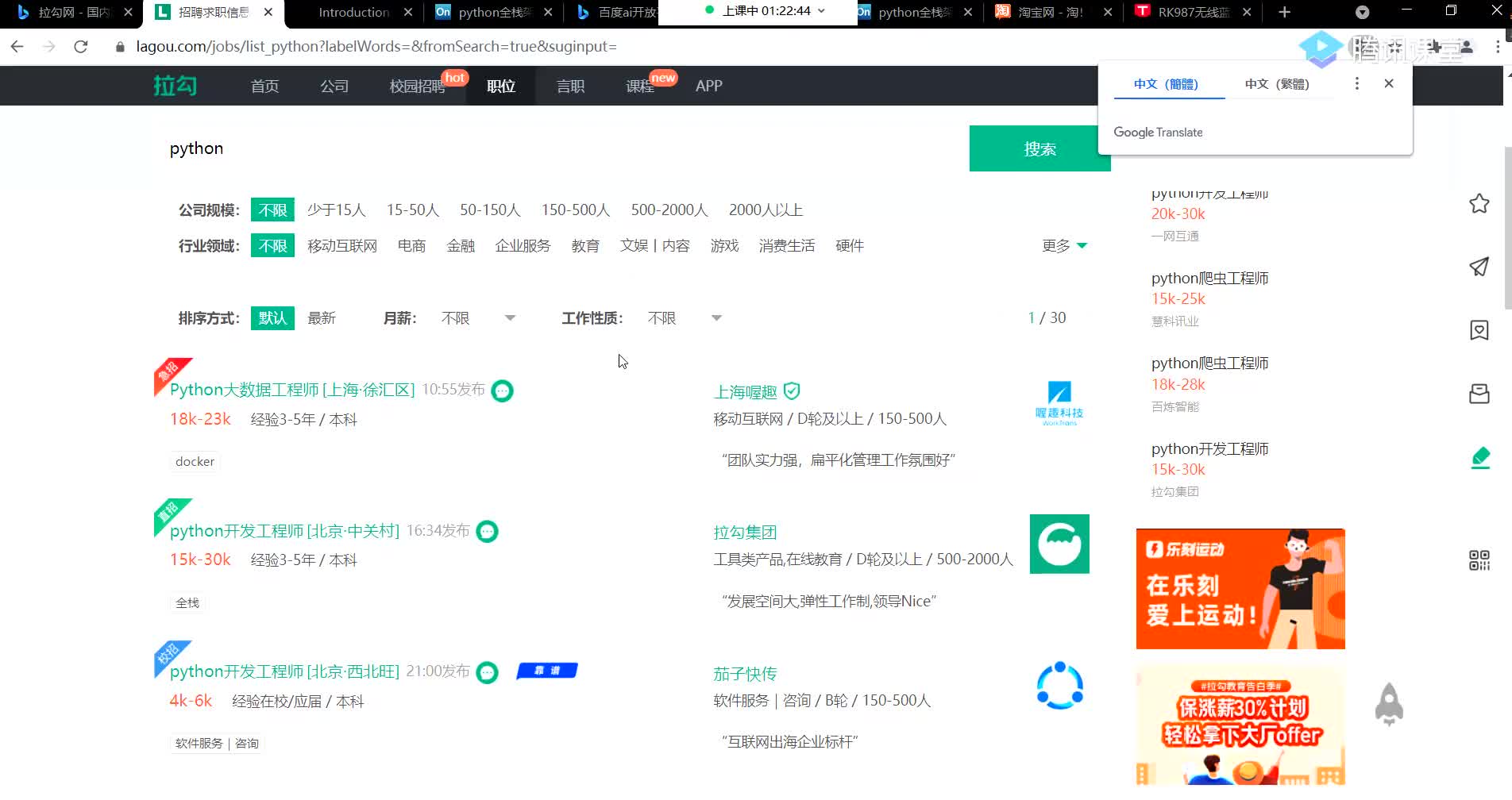Click chat icon beside python开发工程师 西北旺 posting
Image resolution: width=1512 pixels, height=800 pixels.
[487, 673]
